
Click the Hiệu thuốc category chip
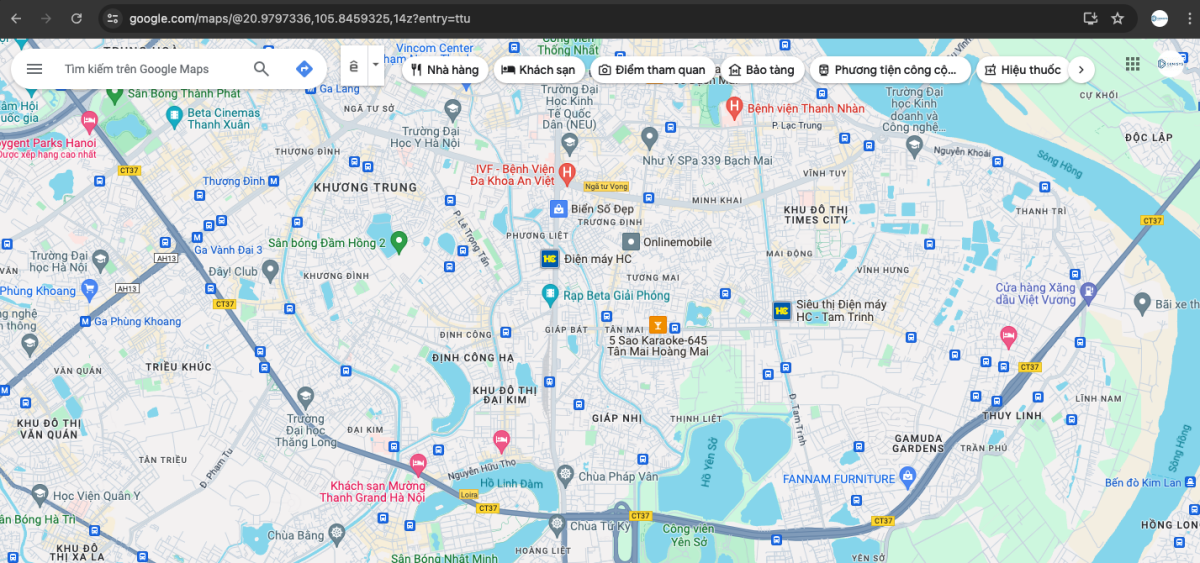pyautogui.click(x=1022, y=70)
